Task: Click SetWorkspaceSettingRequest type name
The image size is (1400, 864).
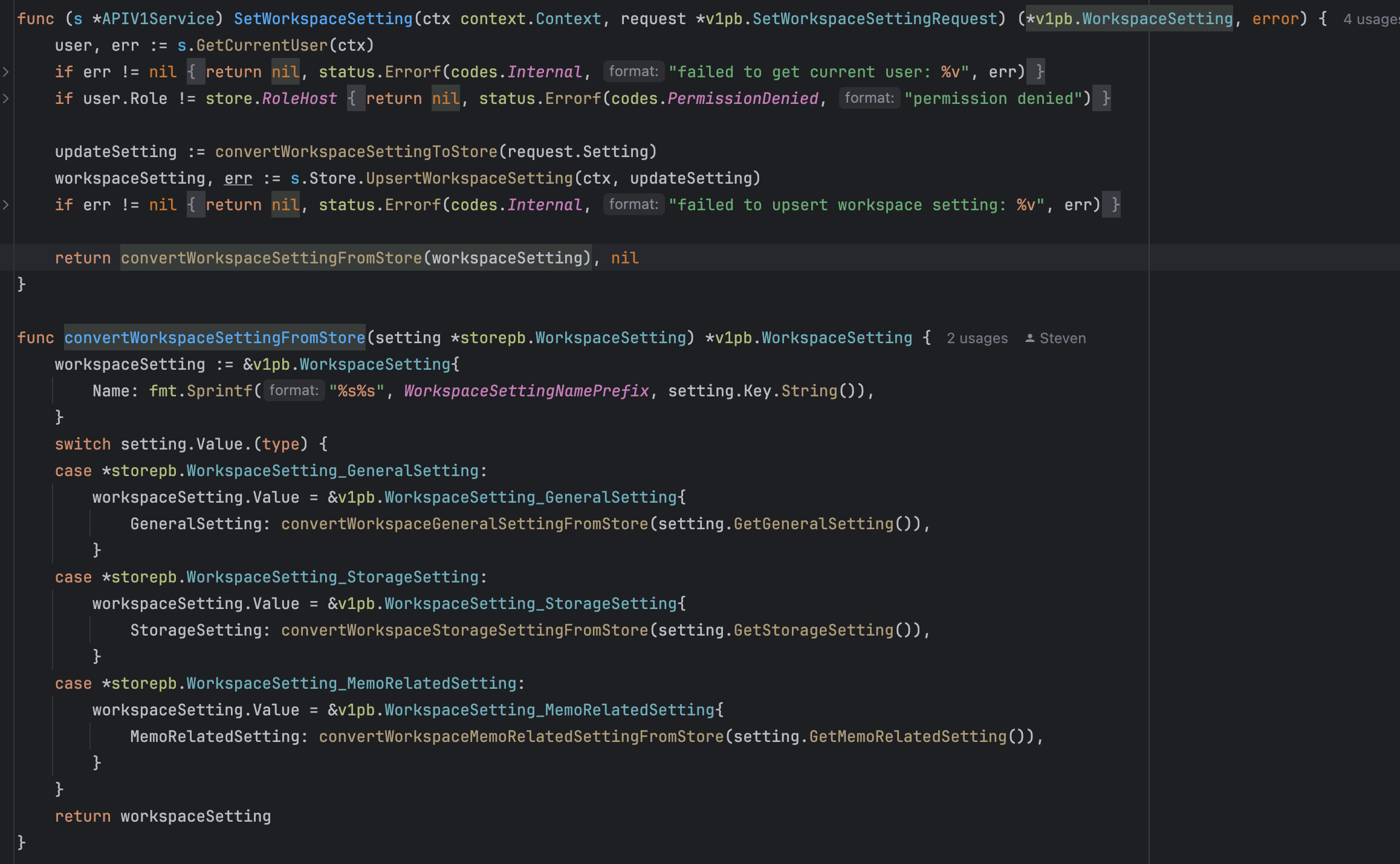Action: (x=875, y=19)
